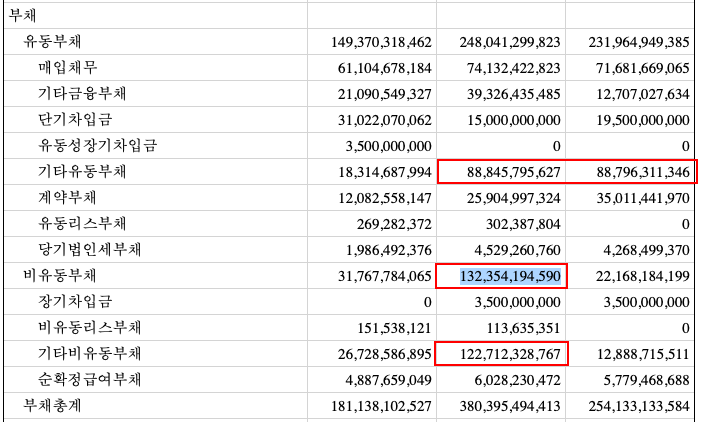This screenshot has height=422, width=703.
Task: Click cell 88,796,311,346 in the last column
Action: tap(643, 172)
